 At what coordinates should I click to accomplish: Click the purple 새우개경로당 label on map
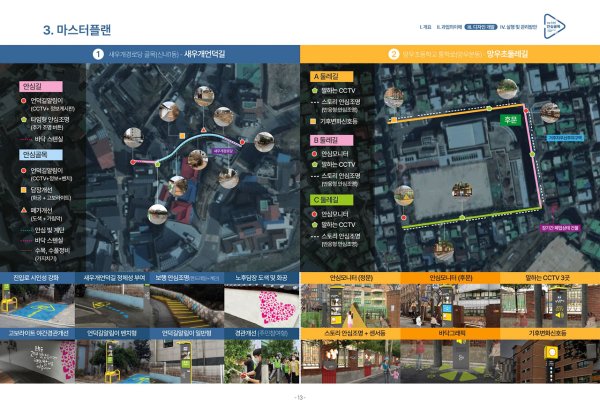pos(223,151)
